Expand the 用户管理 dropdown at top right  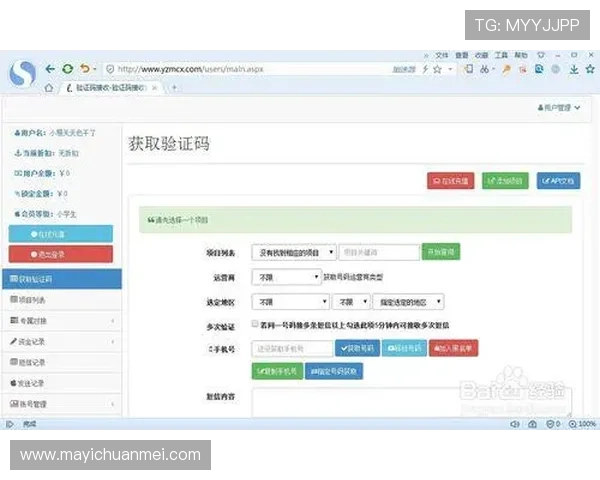(x=559, y=108)
